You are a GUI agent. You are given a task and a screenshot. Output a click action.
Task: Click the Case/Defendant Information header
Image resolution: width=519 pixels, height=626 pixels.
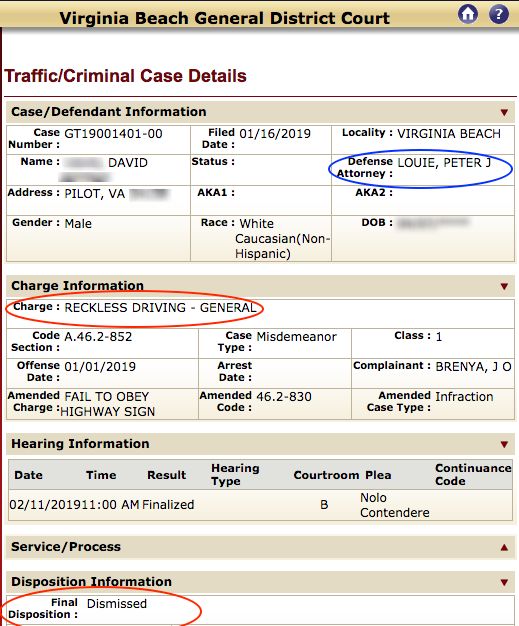pyautogui.click(x=260, y=112)
